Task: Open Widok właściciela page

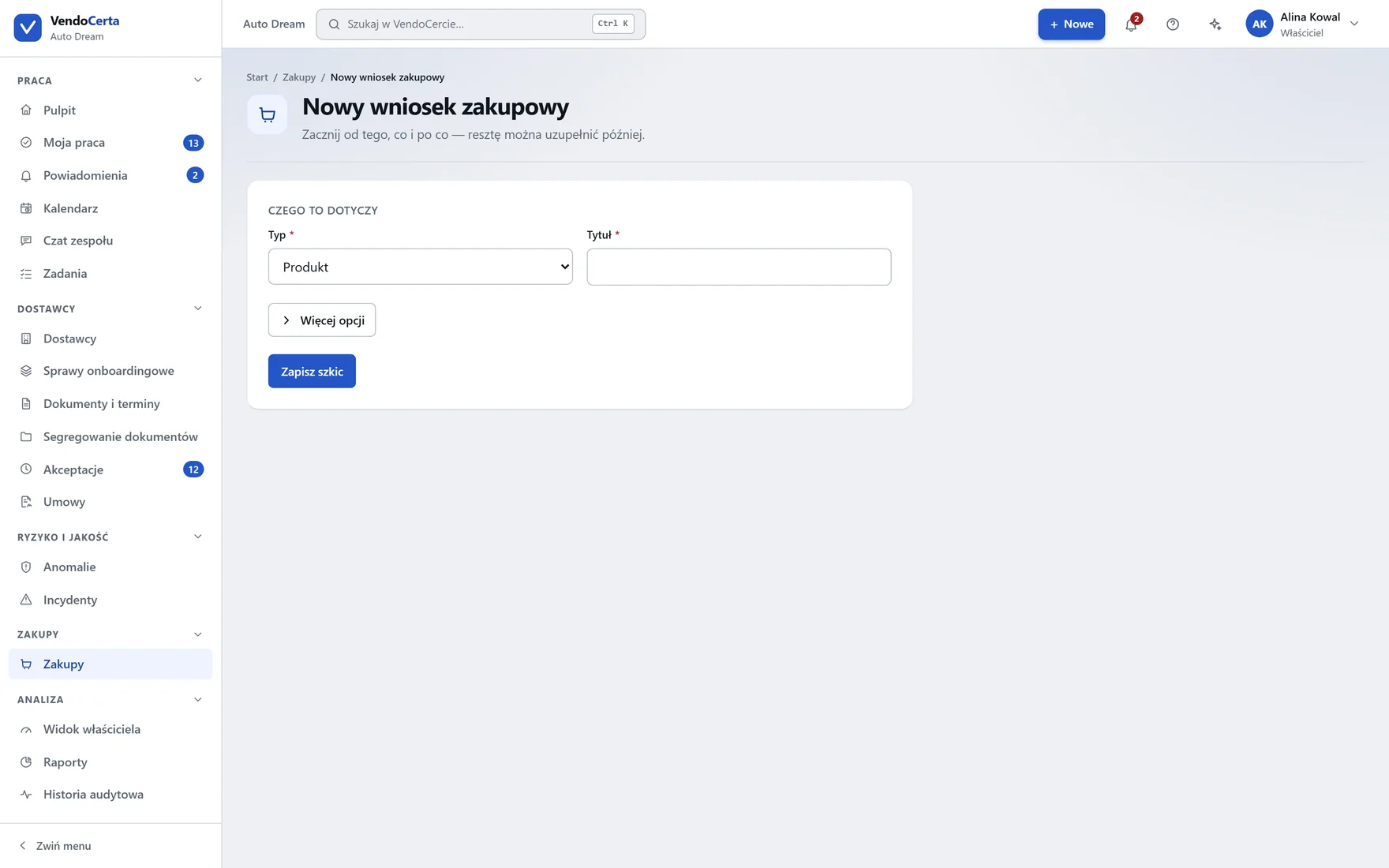Action: click(x=110, y=730)
